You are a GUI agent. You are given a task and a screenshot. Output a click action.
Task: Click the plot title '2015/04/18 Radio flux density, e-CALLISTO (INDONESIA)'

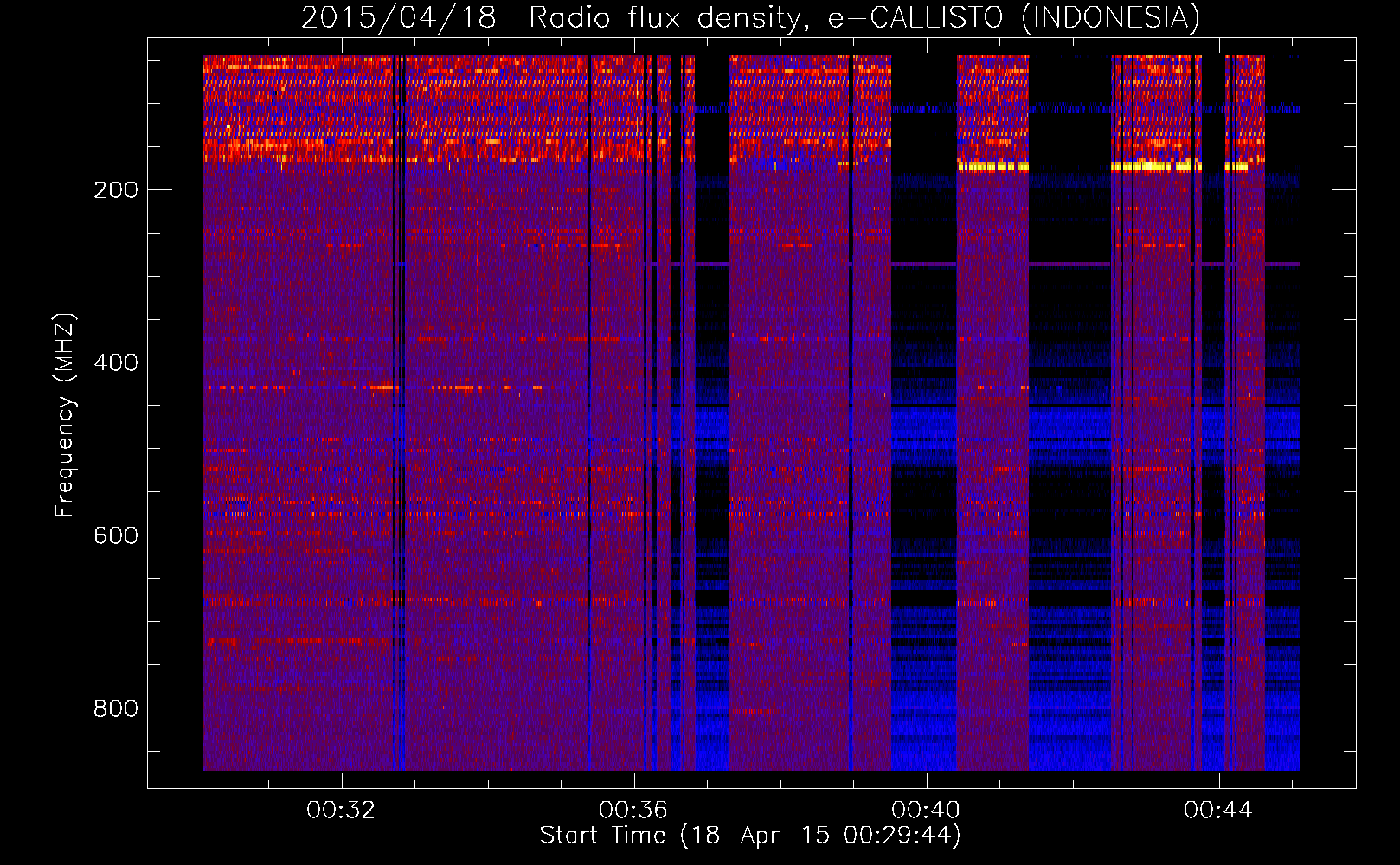(x=750, y=17)
